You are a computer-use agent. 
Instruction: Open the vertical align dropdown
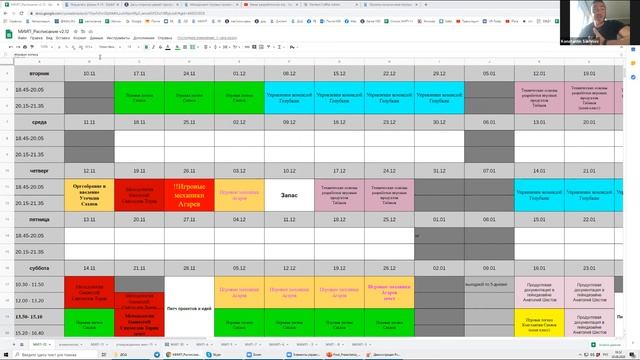click(x=216, y=47)
